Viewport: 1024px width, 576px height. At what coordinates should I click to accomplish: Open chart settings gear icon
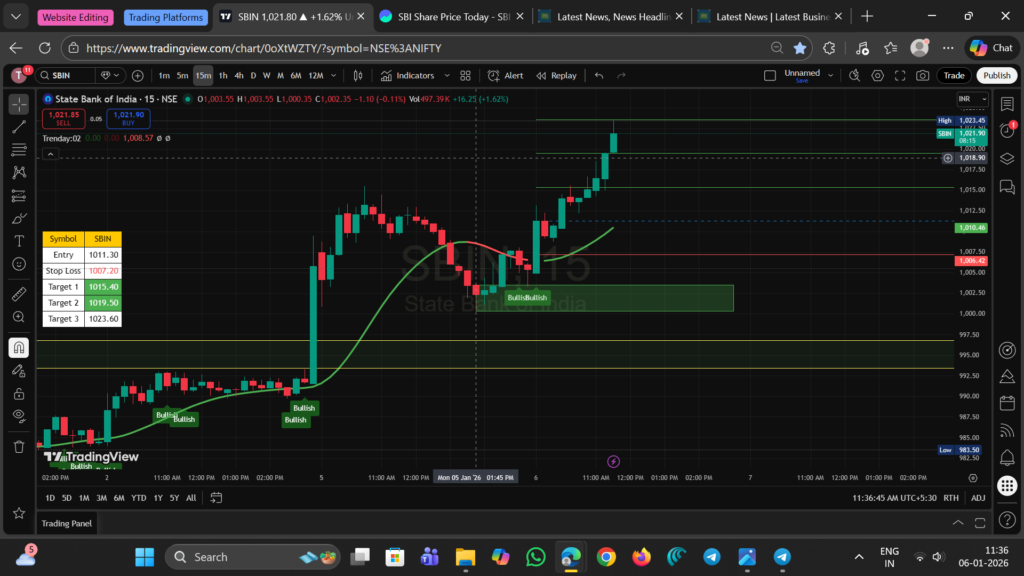tap(877, 76)
